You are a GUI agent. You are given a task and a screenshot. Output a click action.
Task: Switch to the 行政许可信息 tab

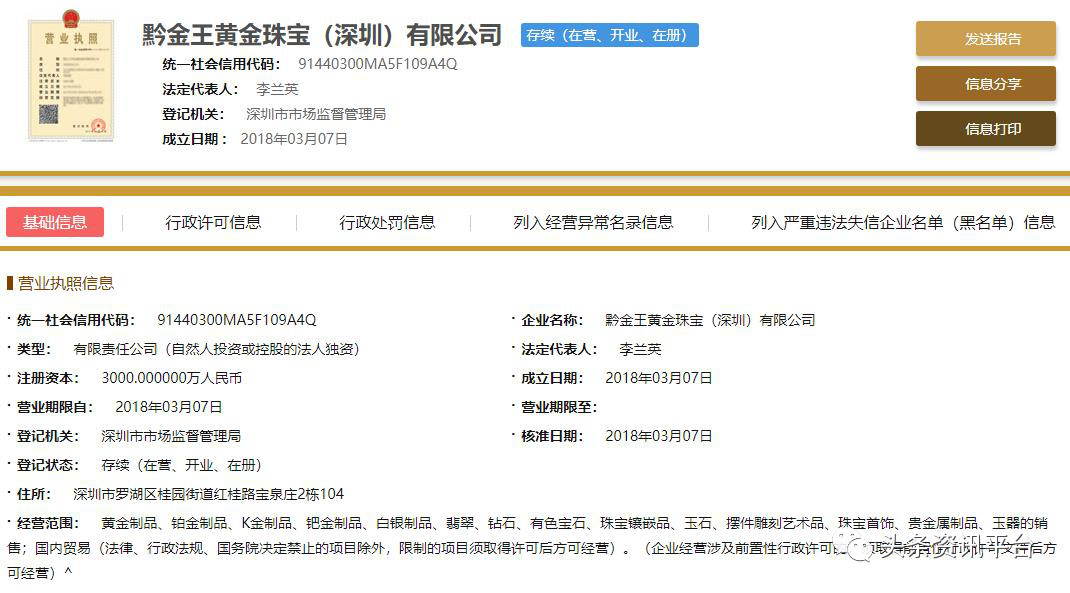point(213,222)
